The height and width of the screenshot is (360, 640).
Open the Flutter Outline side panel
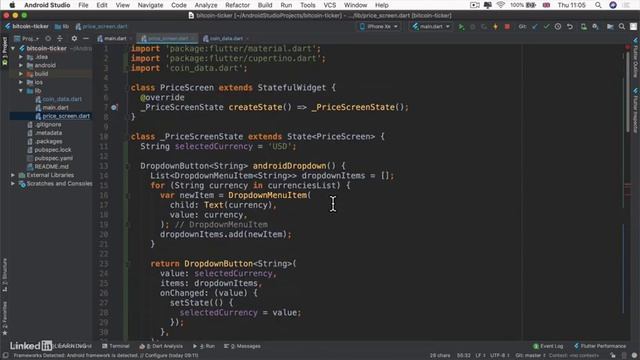[x=636, y=59]
